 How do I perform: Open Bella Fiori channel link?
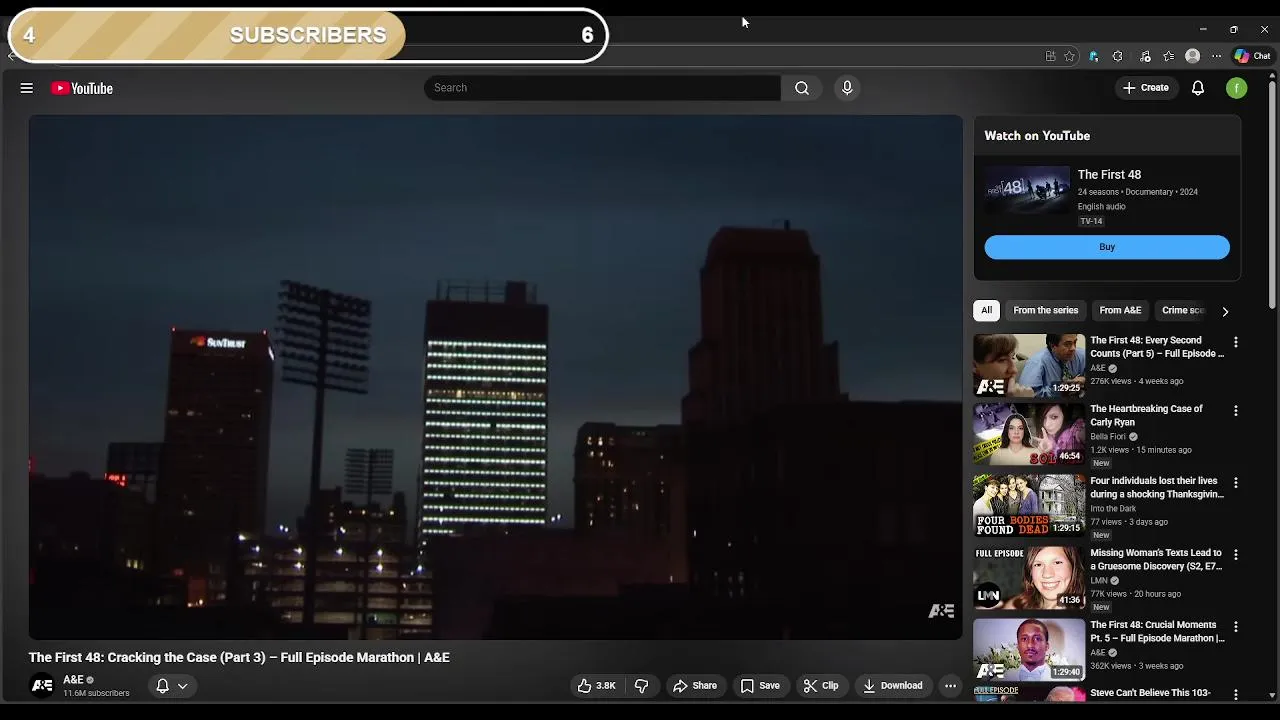tap(1108, 437)
